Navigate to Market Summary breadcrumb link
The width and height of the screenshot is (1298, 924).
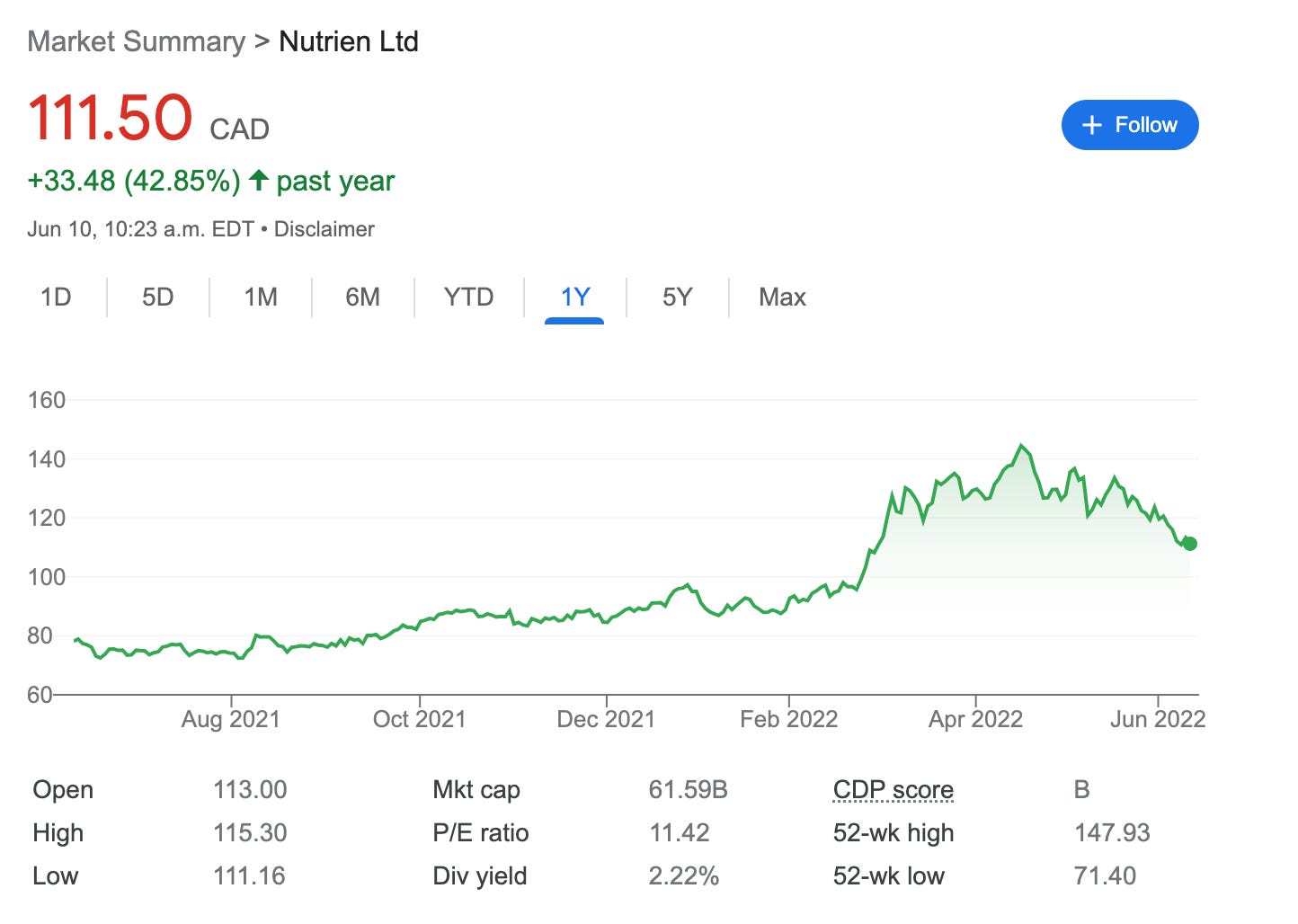coord(136,41)
